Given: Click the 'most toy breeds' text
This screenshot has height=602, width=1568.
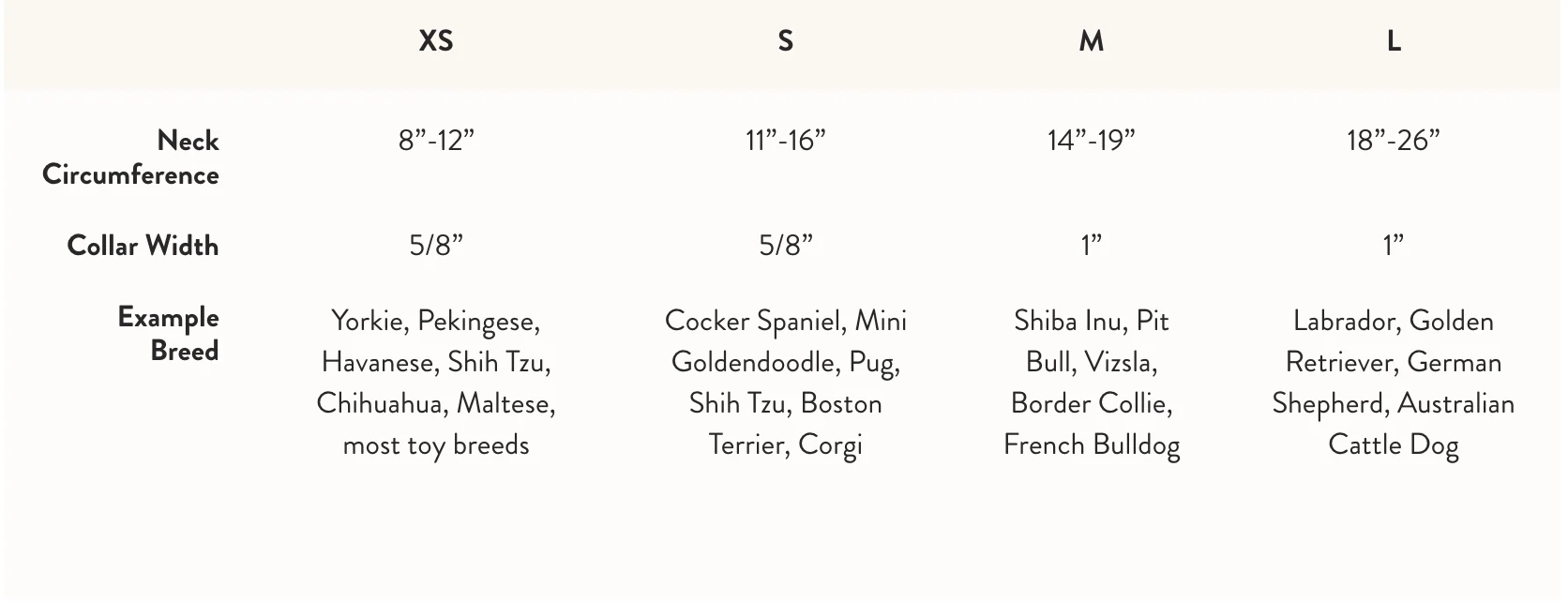Looking at the screenshot, I should [436, 444].
